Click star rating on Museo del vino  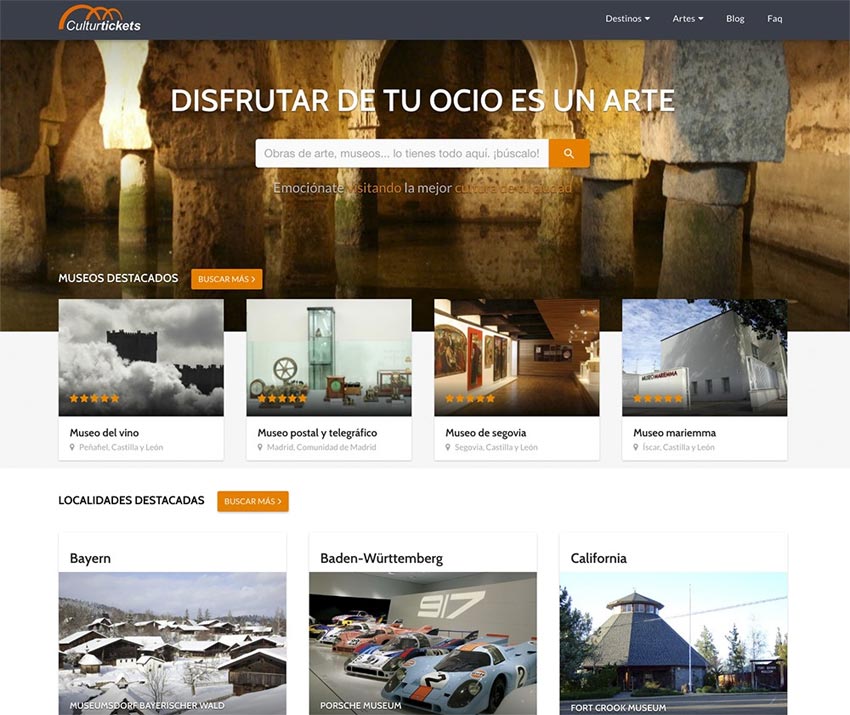94,398
